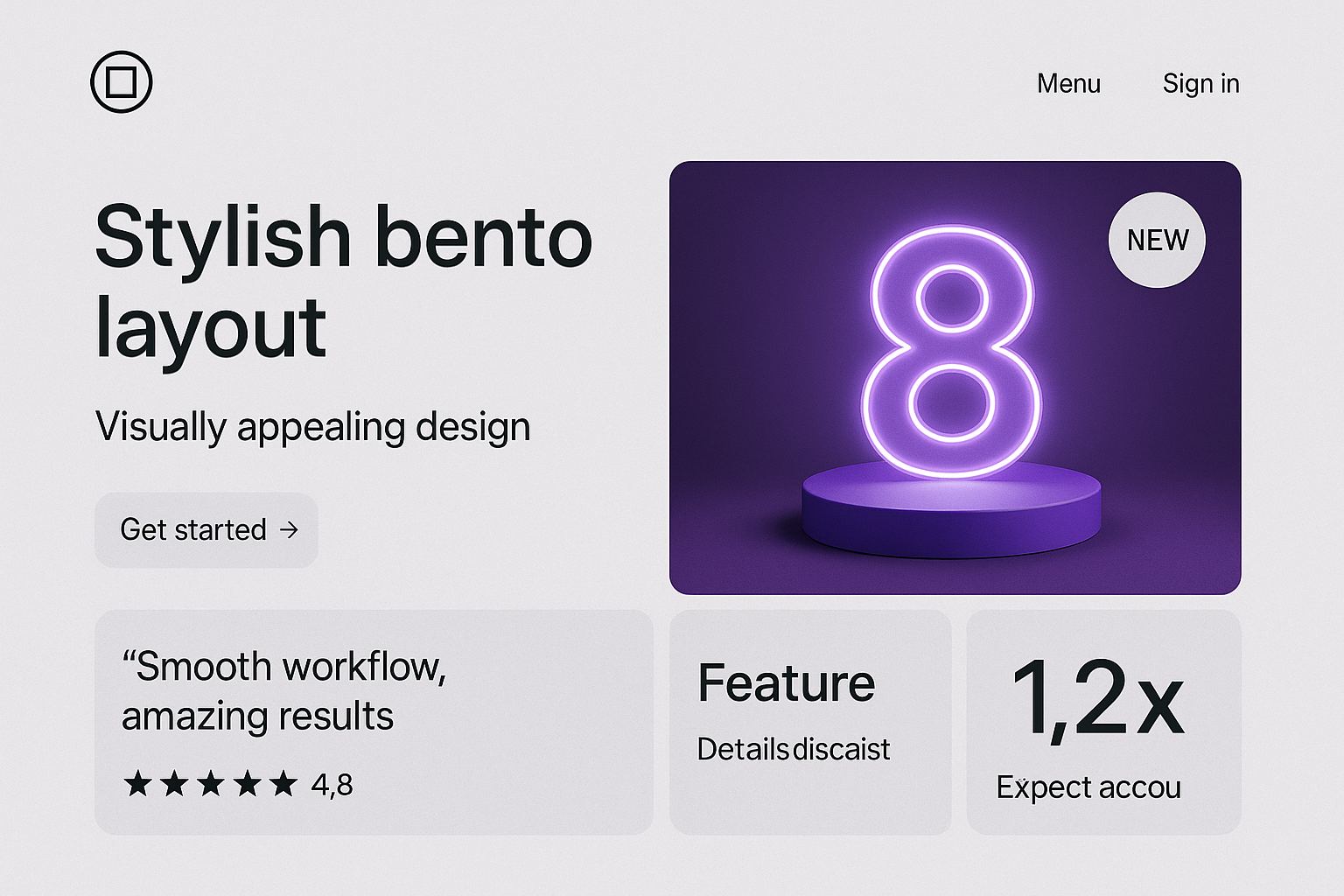Screen dimensions: 1344x896
Task: Click the "Expect accou" caption
Action: [1088, 787]
